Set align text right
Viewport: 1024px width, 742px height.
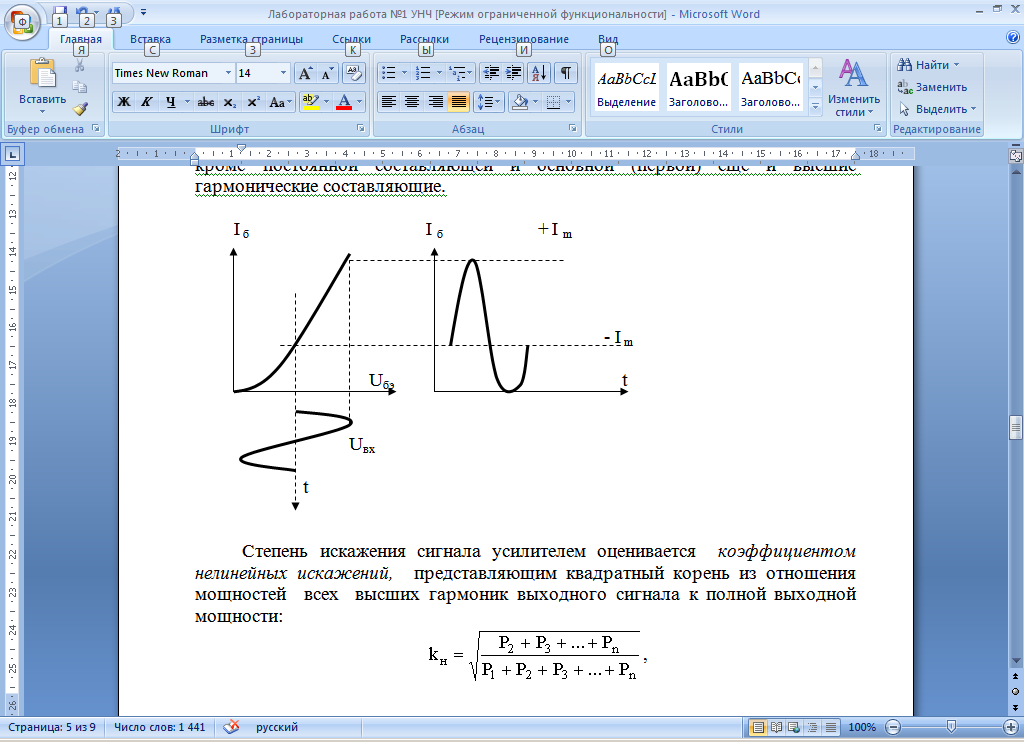435,102
